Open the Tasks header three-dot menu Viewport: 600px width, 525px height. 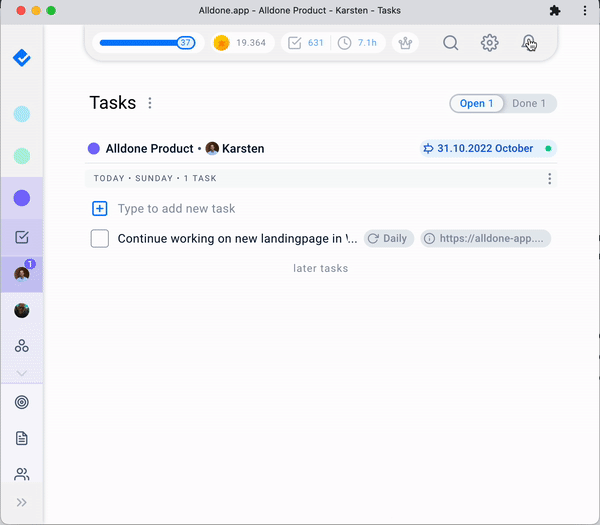pos(150,103)
